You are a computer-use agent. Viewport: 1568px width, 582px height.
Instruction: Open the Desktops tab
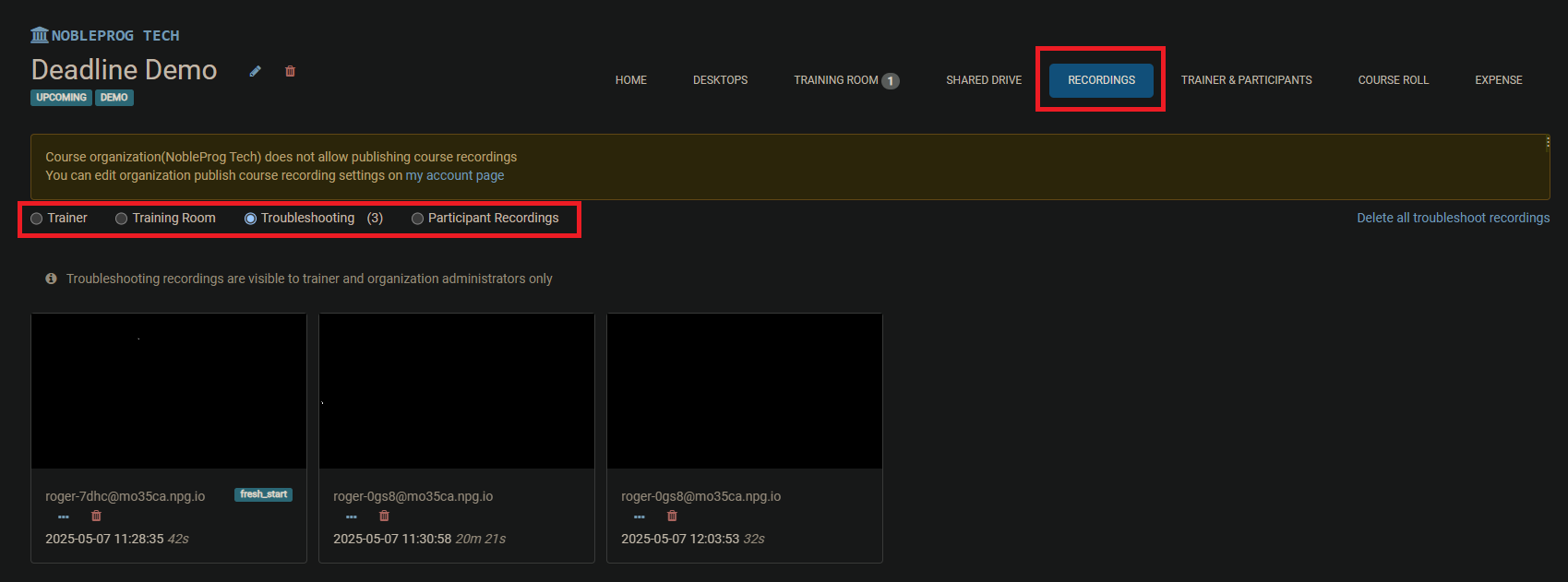[721, 80]
